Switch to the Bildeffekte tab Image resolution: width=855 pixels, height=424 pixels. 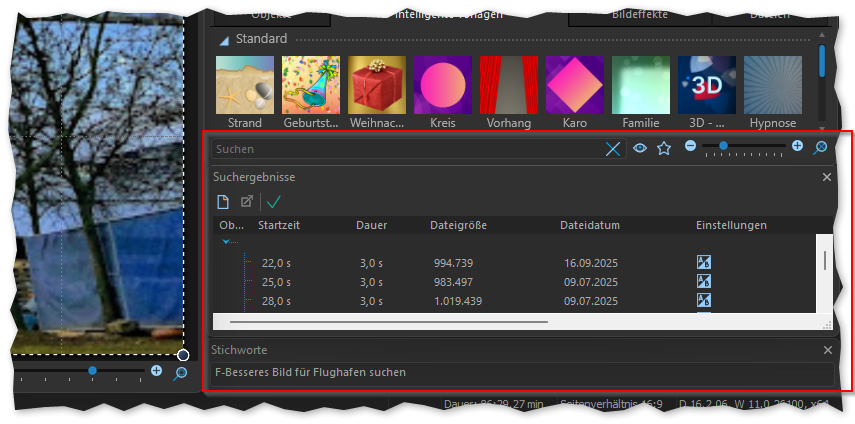638,16
